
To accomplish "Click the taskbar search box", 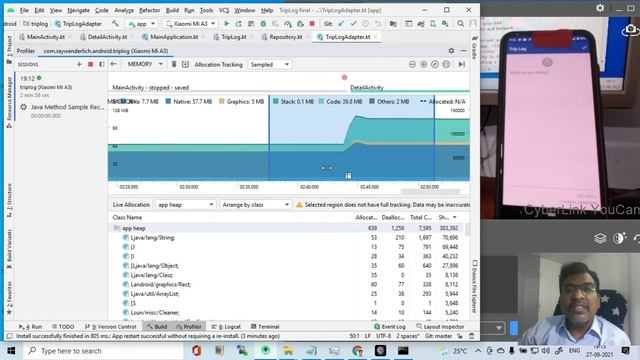I will point(104,351).
